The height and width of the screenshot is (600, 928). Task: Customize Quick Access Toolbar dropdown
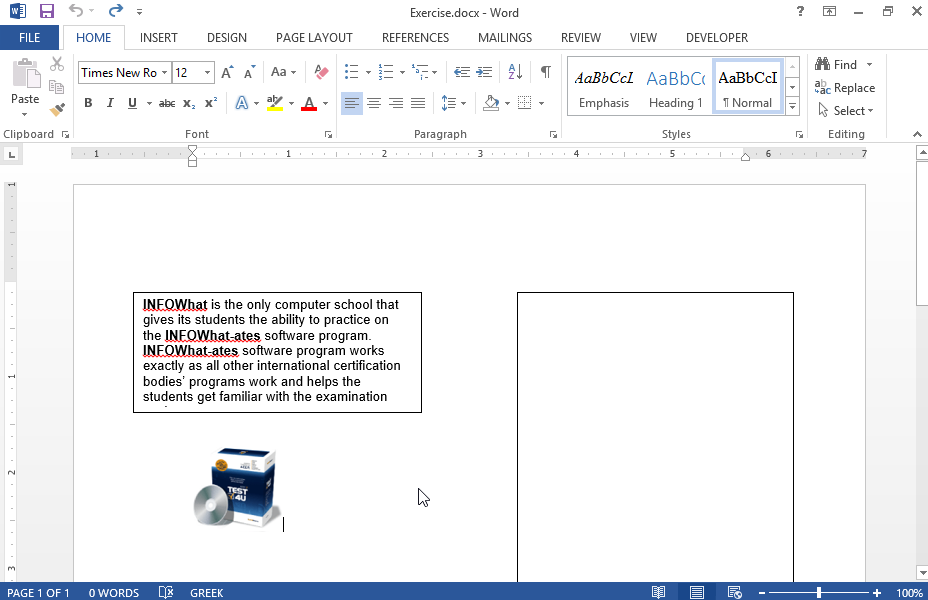click(x=139, y=11)
